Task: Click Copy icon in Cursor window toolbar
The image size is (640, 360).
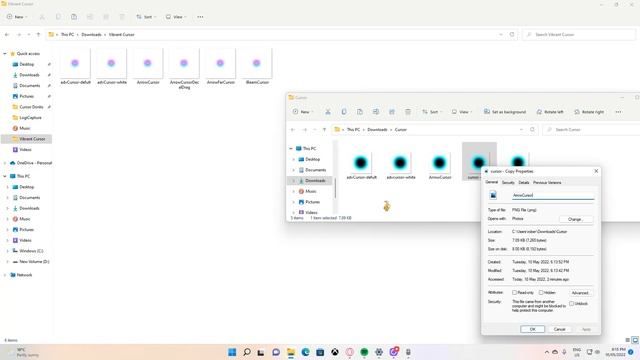Action: tap(344, 112)
